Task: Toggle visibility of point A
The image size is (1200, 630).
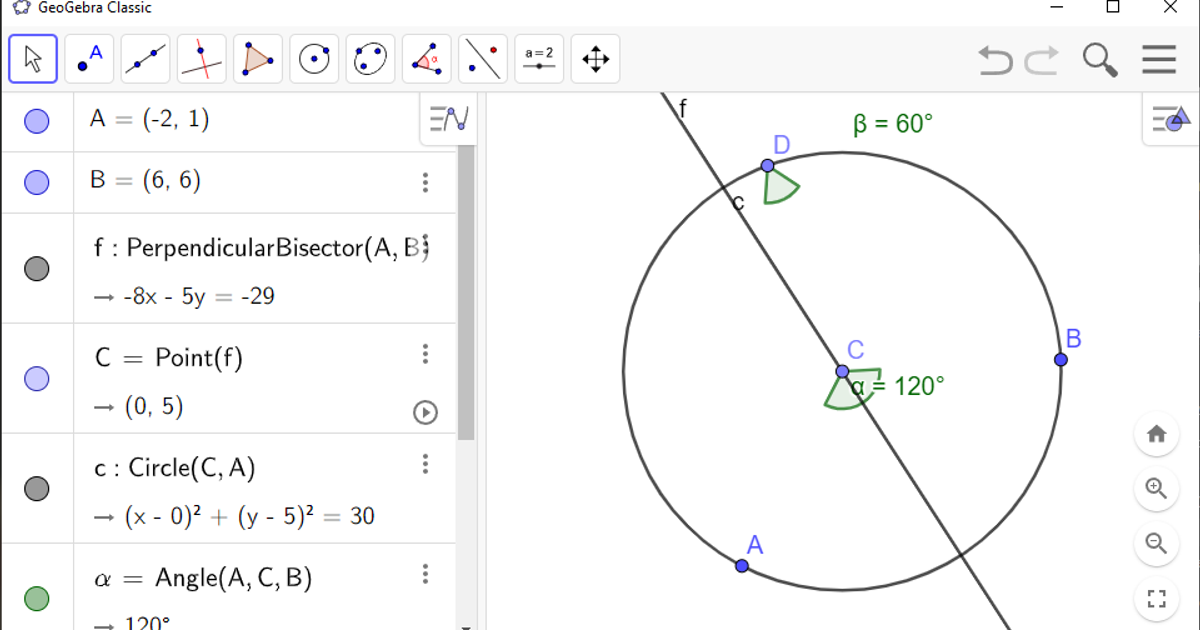Action: pos(37,121)
